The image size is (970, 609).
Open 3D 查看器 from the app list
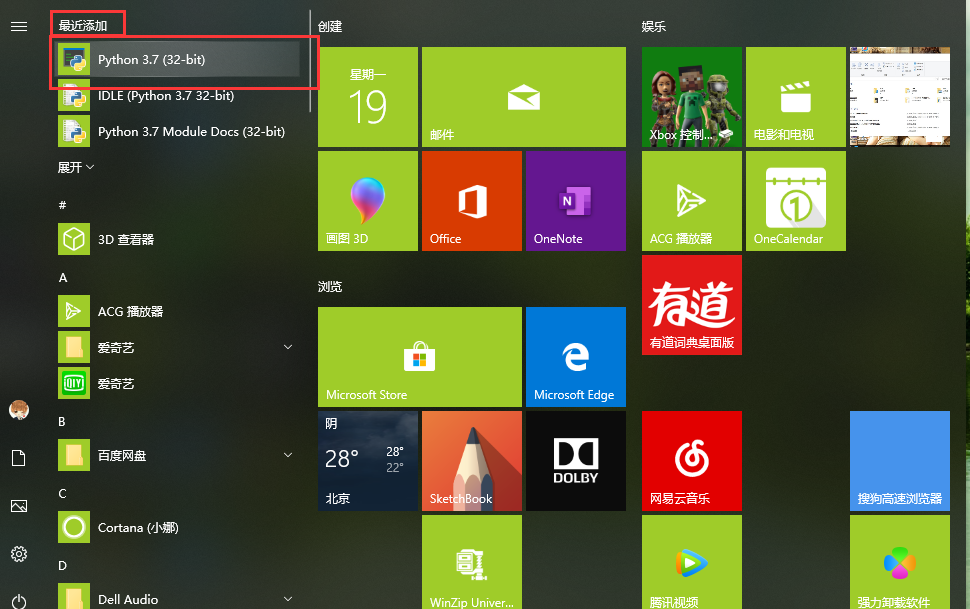pyautogui.click(x=178, y=239)
